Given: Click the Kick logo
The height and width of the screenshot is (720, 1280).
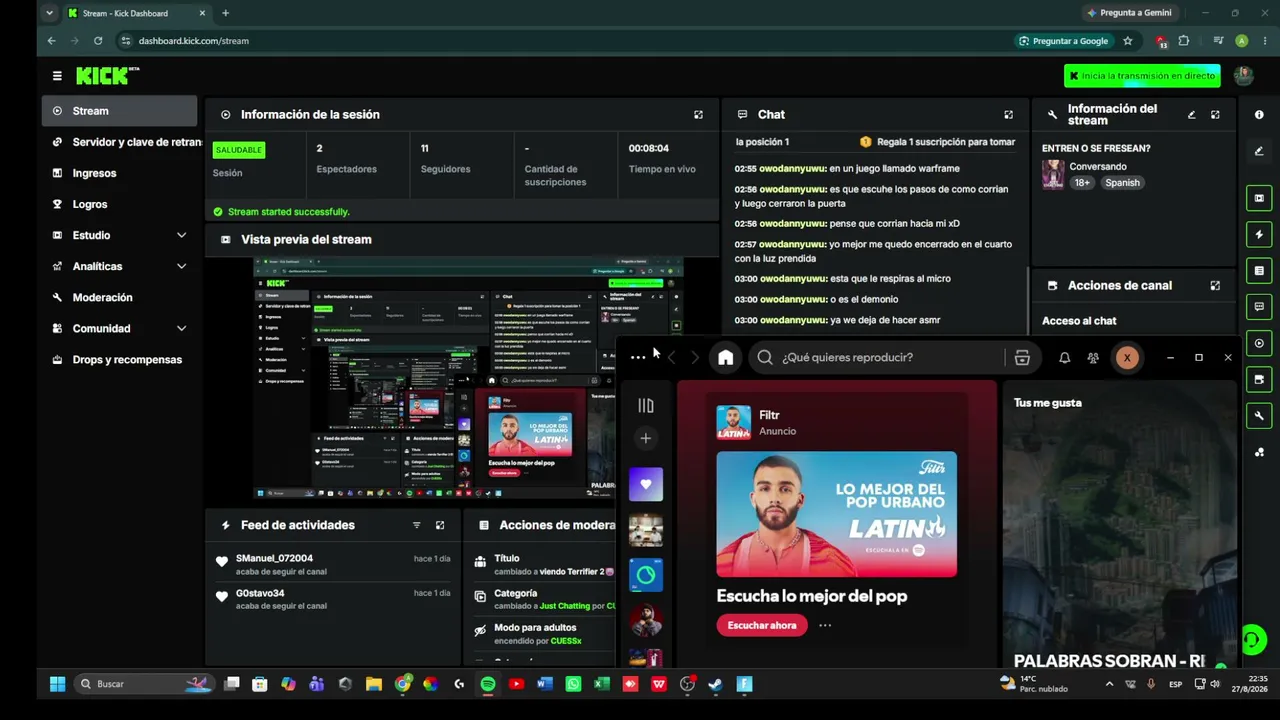Looking at the screenshot, I should [107, 76].
